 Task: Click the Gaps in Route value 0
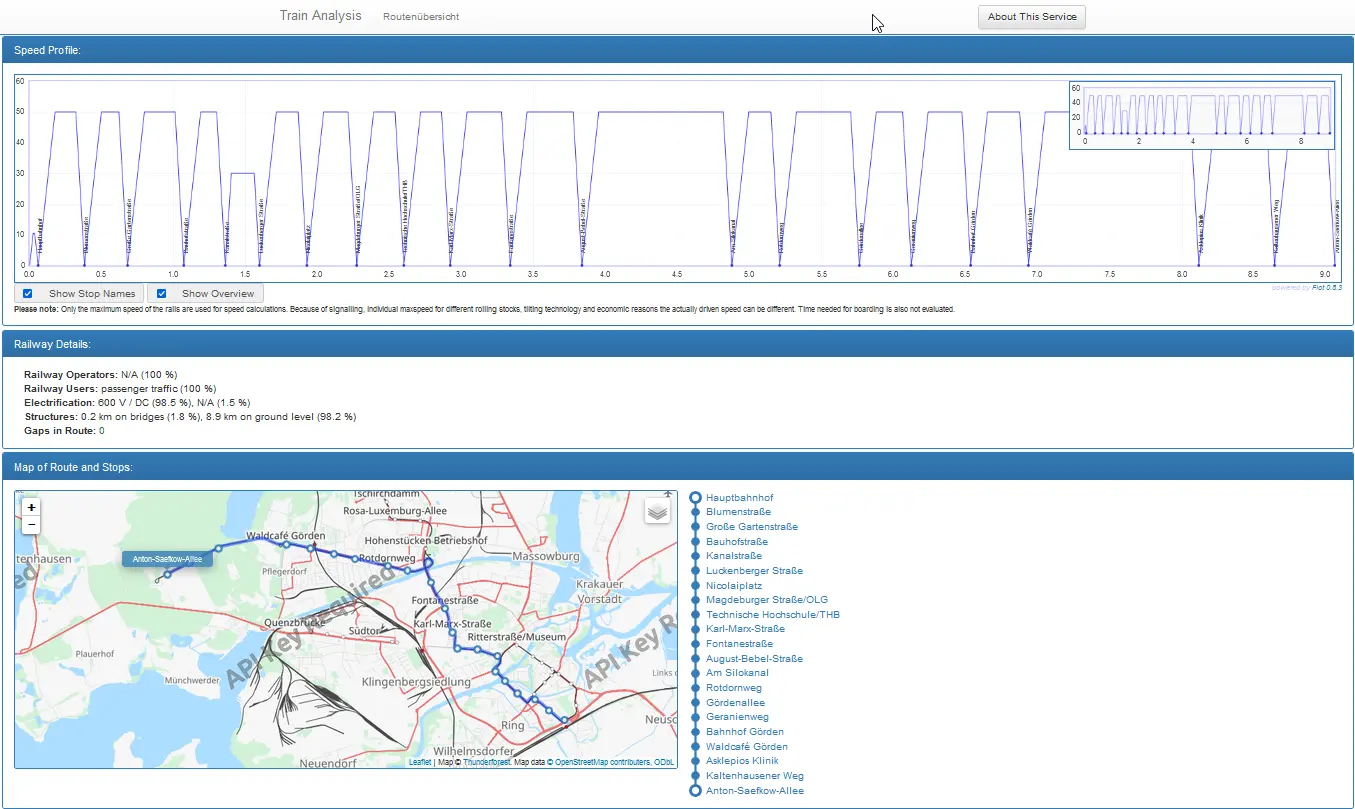point(102,430)
